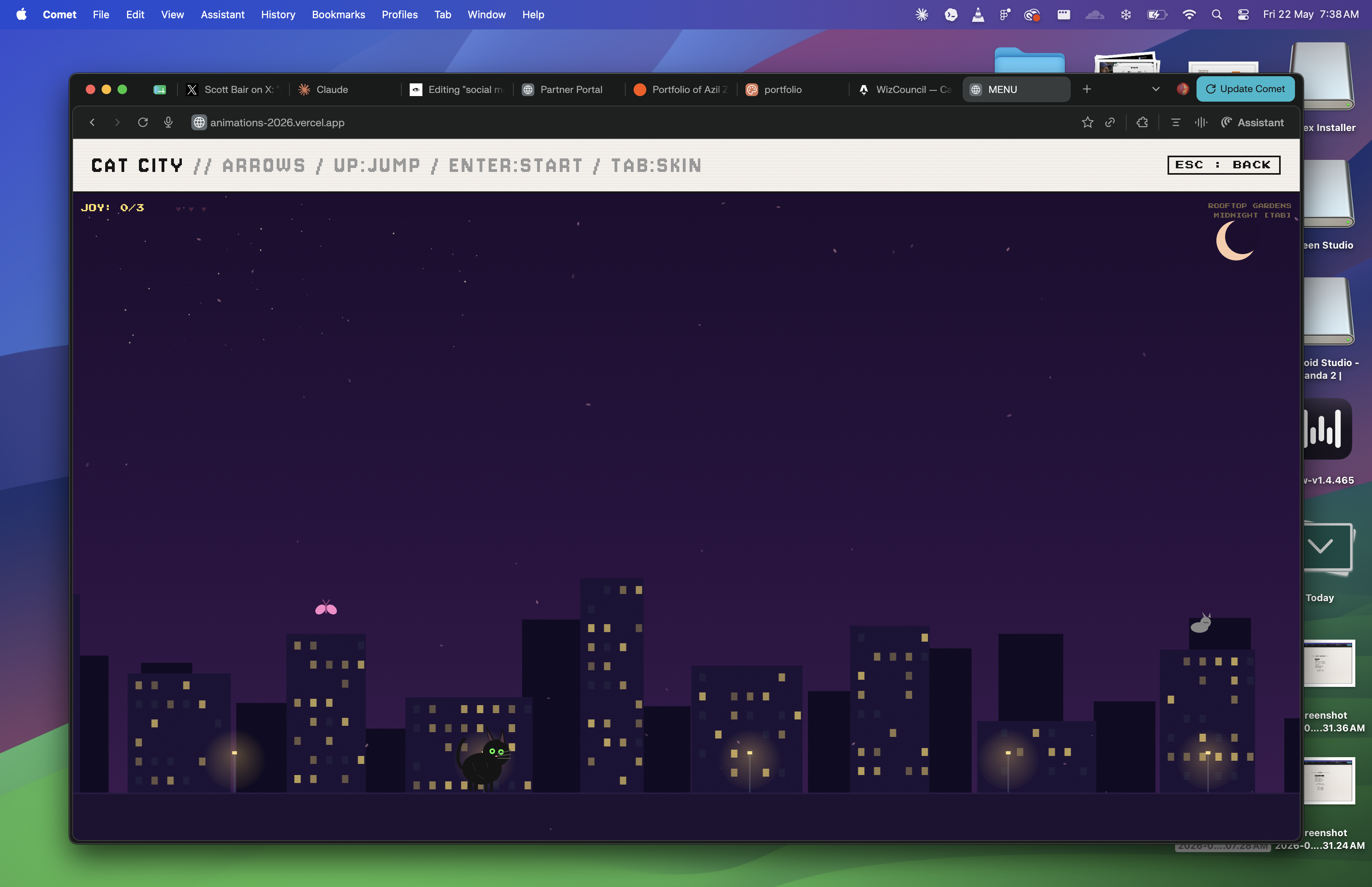The image size is (1372, 887).
Task: Click the grey sleeping cat on rooftop
Action: click(1201, 623)
